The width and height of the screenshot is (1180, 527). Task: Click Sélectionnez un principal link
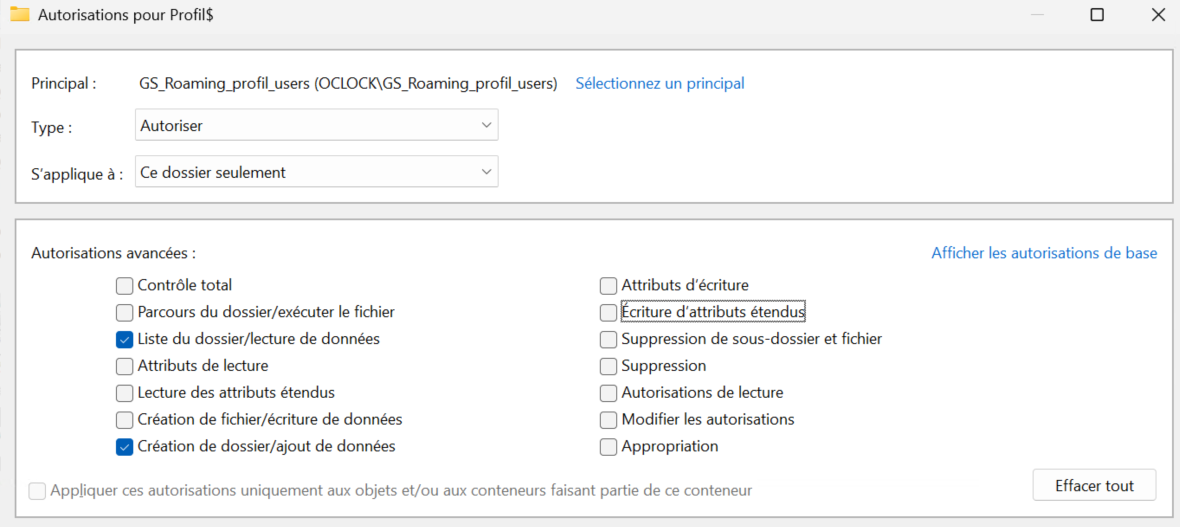(x=660, y=84)
